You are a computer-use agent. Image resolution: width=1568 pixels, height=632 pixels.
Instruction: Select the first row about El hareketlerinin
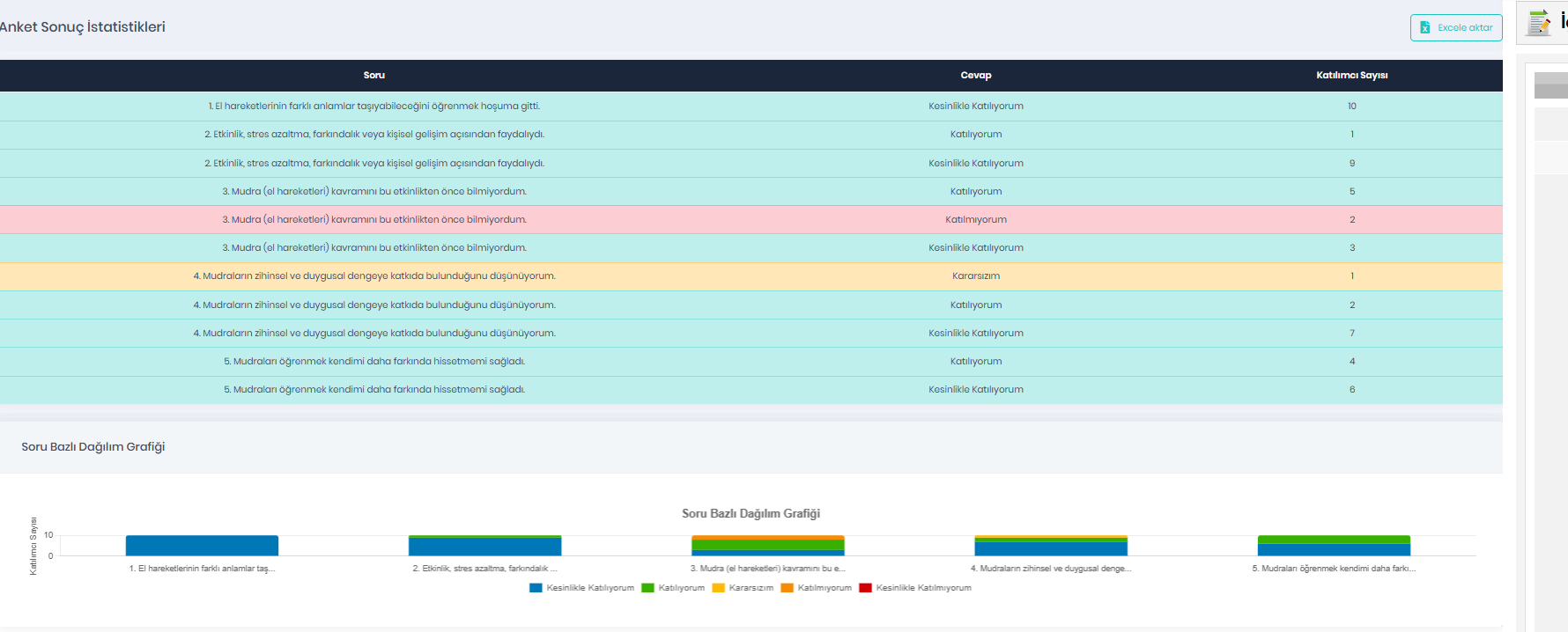[751, 107]
